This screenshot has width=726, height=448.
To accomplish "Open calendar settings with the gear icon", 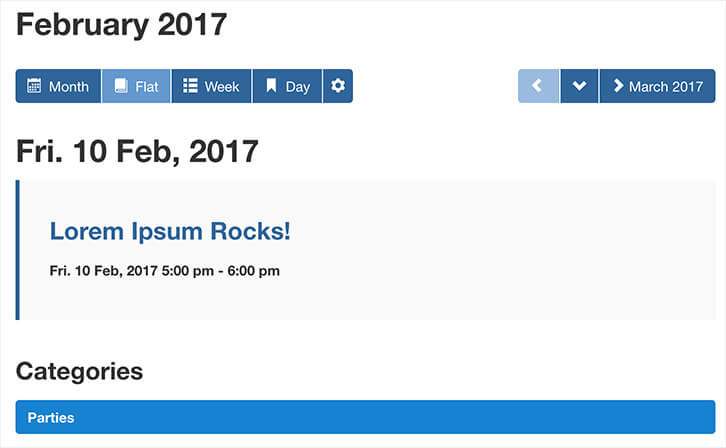I will coord(338,86).
